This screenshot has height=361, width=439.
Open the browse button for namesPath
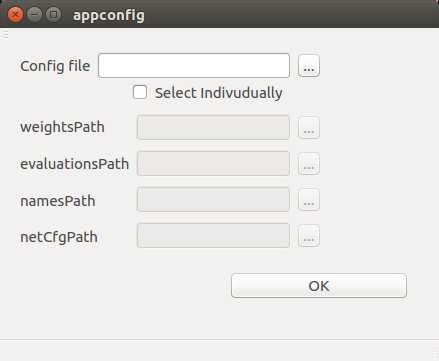click(309, 200)
